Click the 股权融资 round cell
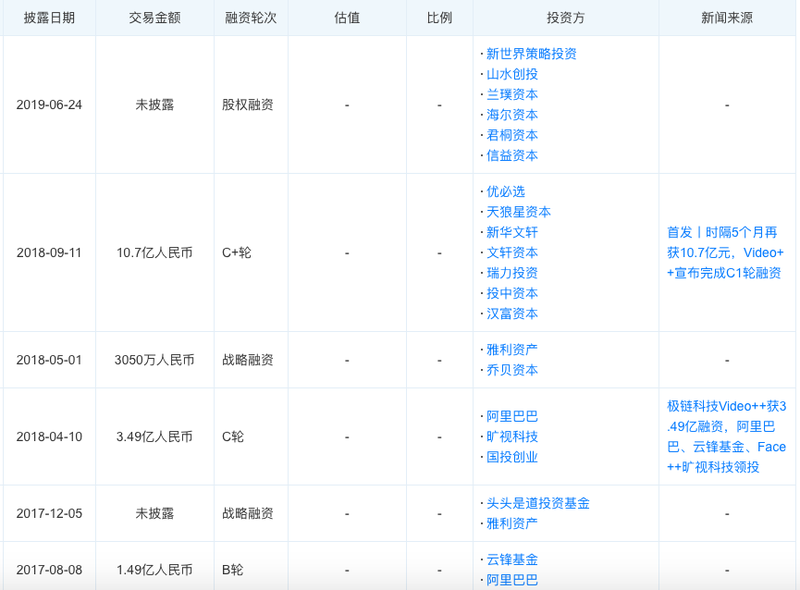Viewport: 800px width, 590px height. click(x=247, y=105)
